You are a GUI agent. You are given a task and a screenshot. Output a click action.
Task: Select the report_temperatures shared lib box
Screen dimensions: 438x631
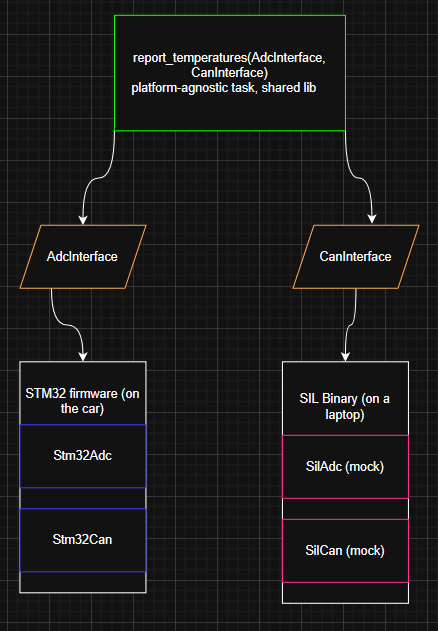(x=230, y=73)
